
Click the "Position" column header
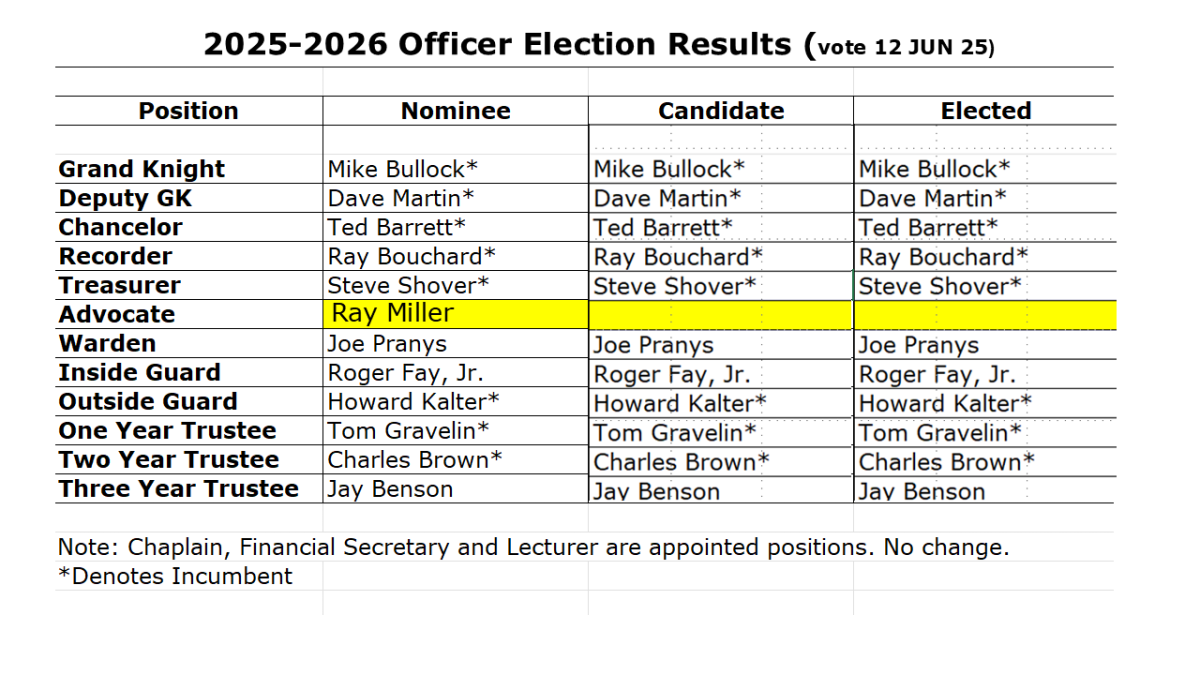(188, 111)
